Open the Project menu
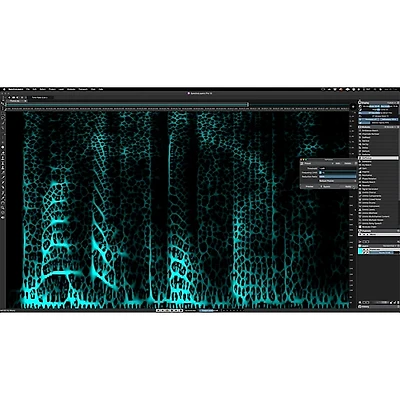 tap(52, 89)
